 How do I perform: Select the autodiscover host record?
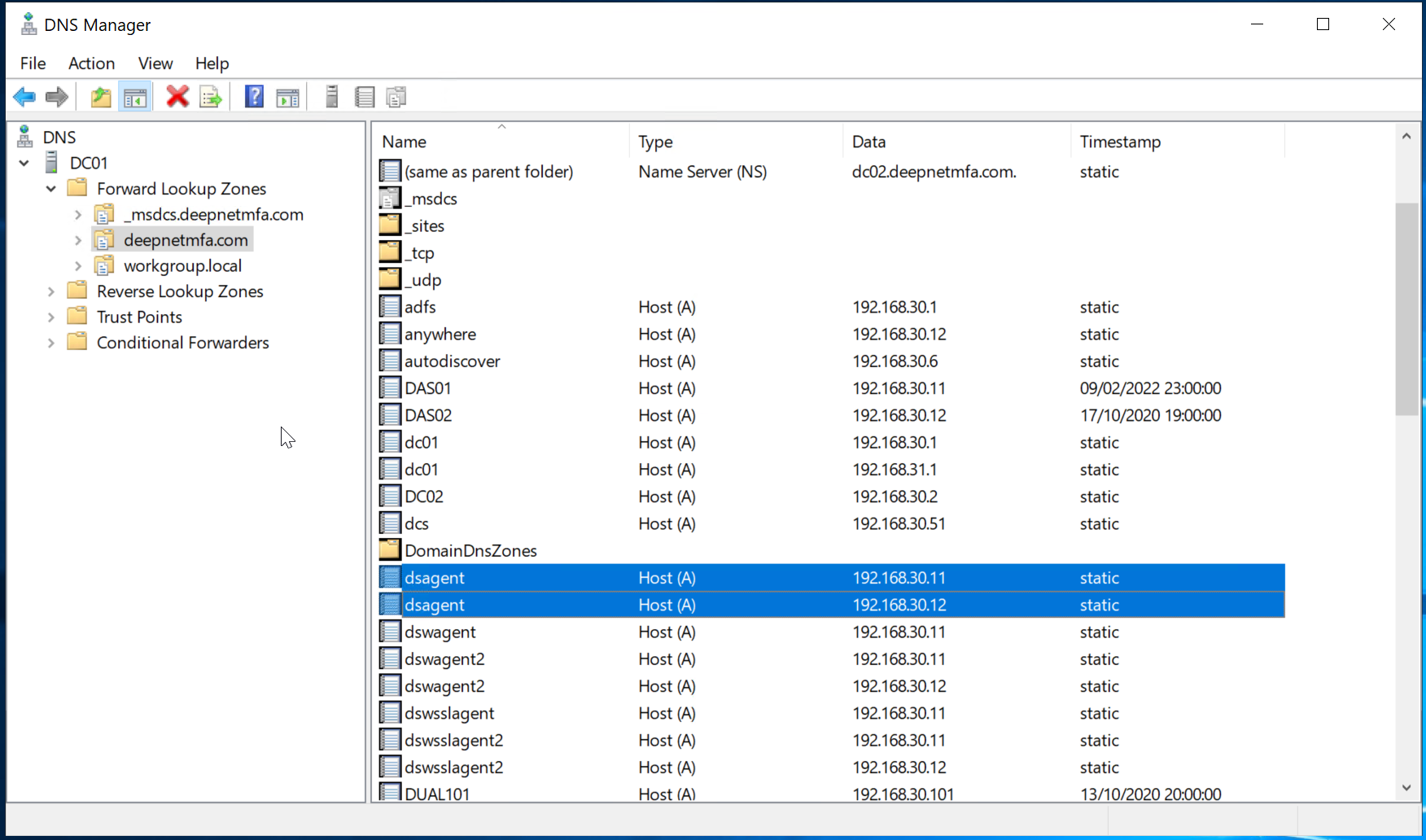click(452, 361)
